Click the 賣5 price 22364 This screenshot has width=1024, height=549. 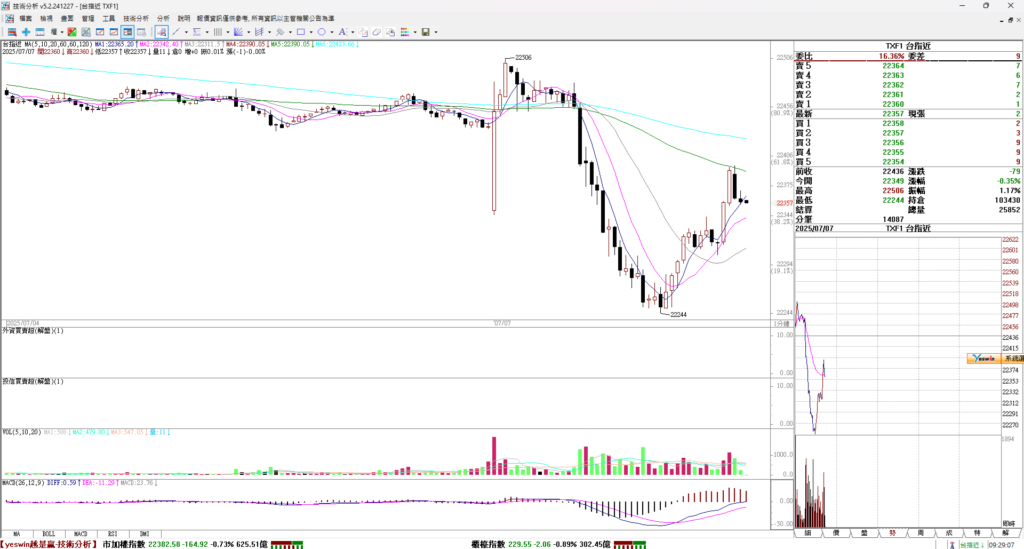[893, 66]
